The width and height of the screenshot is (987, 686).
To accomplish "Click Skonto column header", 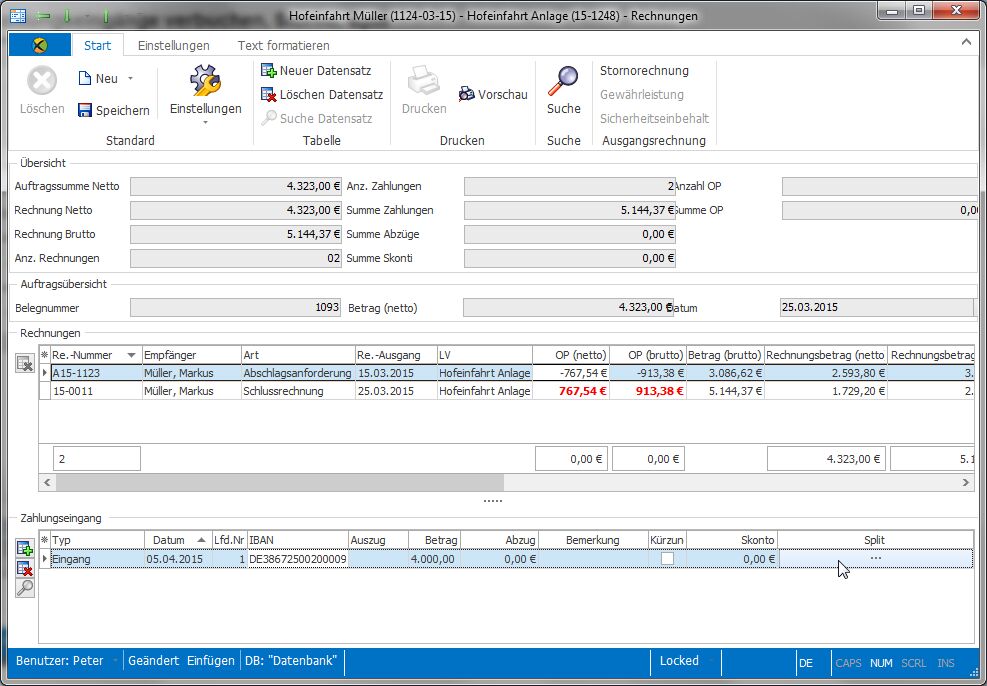I will (732, 540).
